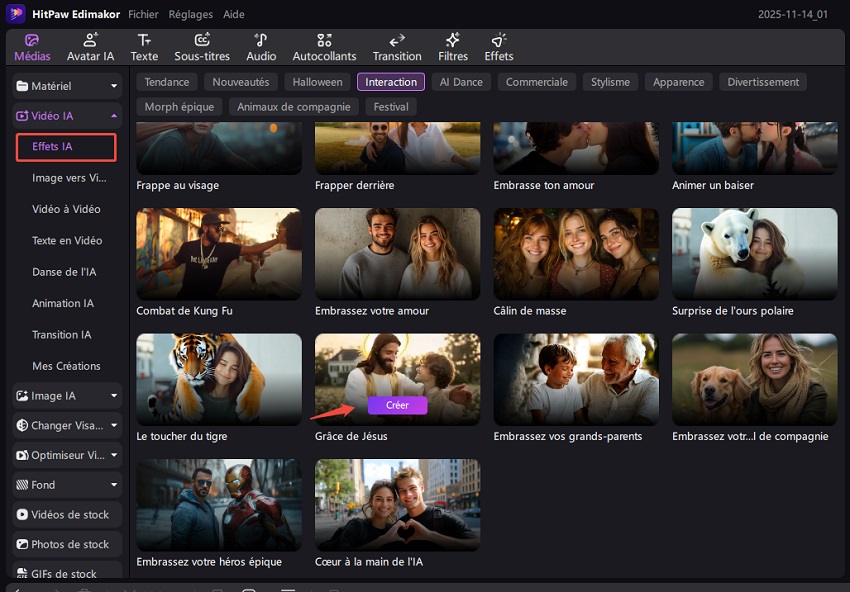Select the Texte tool icon
This screenshot has width=850, height=592.
coord(144,46)
